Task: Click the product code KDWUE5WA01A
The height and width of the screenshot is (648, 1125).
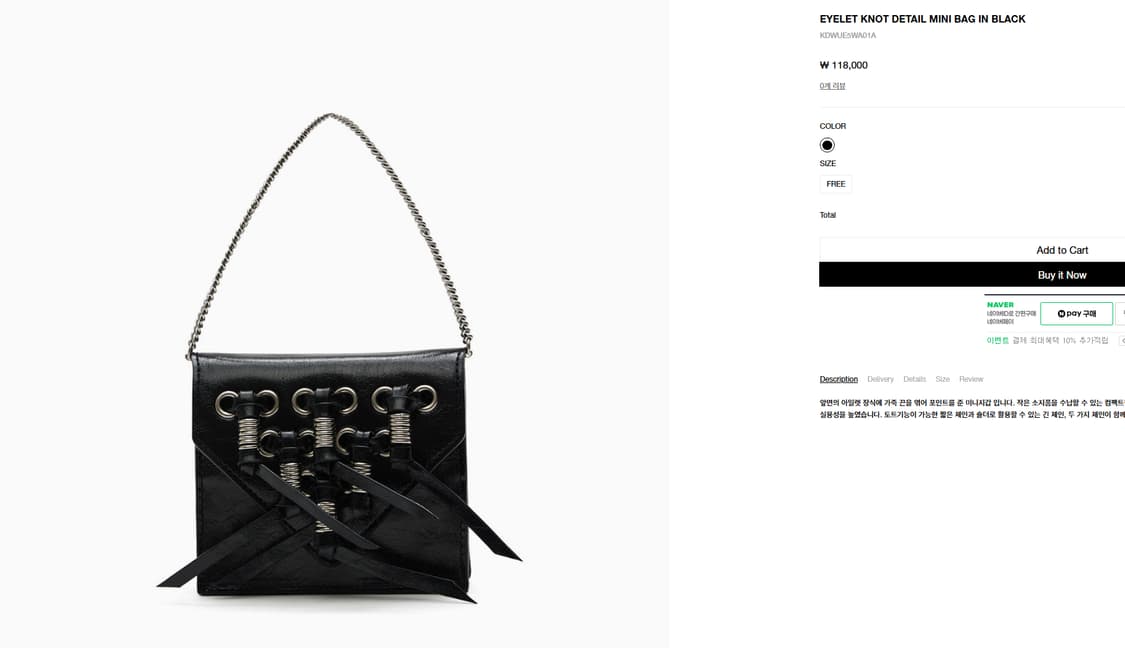Action: 847,35
